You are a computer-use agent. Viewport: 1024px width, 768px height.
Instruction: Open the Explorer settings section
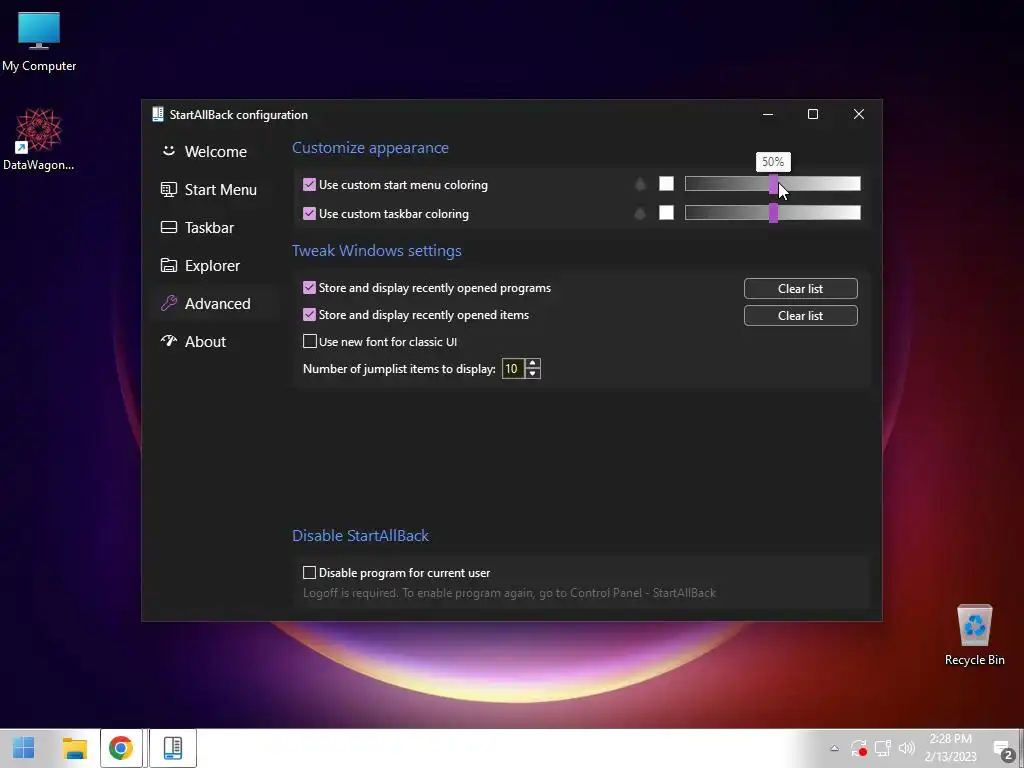[200, 265]
